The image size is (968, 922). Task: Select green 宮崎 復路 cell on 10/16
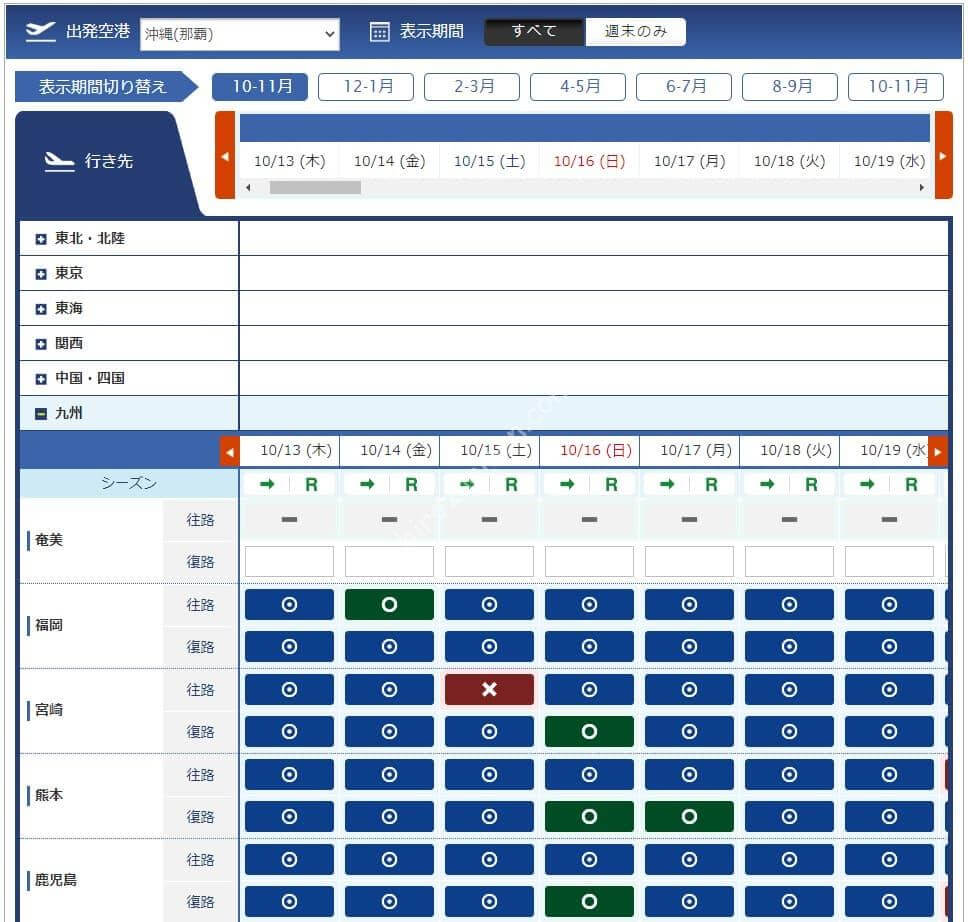pyautogui.click(x=590, y=732)
